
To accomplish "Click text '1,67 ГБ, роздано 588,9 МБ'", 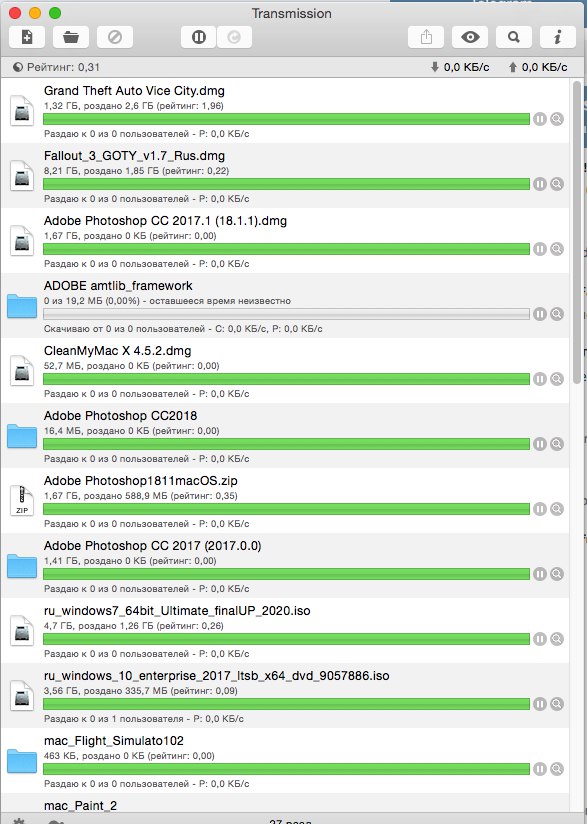I will click(x=106, y=496).
